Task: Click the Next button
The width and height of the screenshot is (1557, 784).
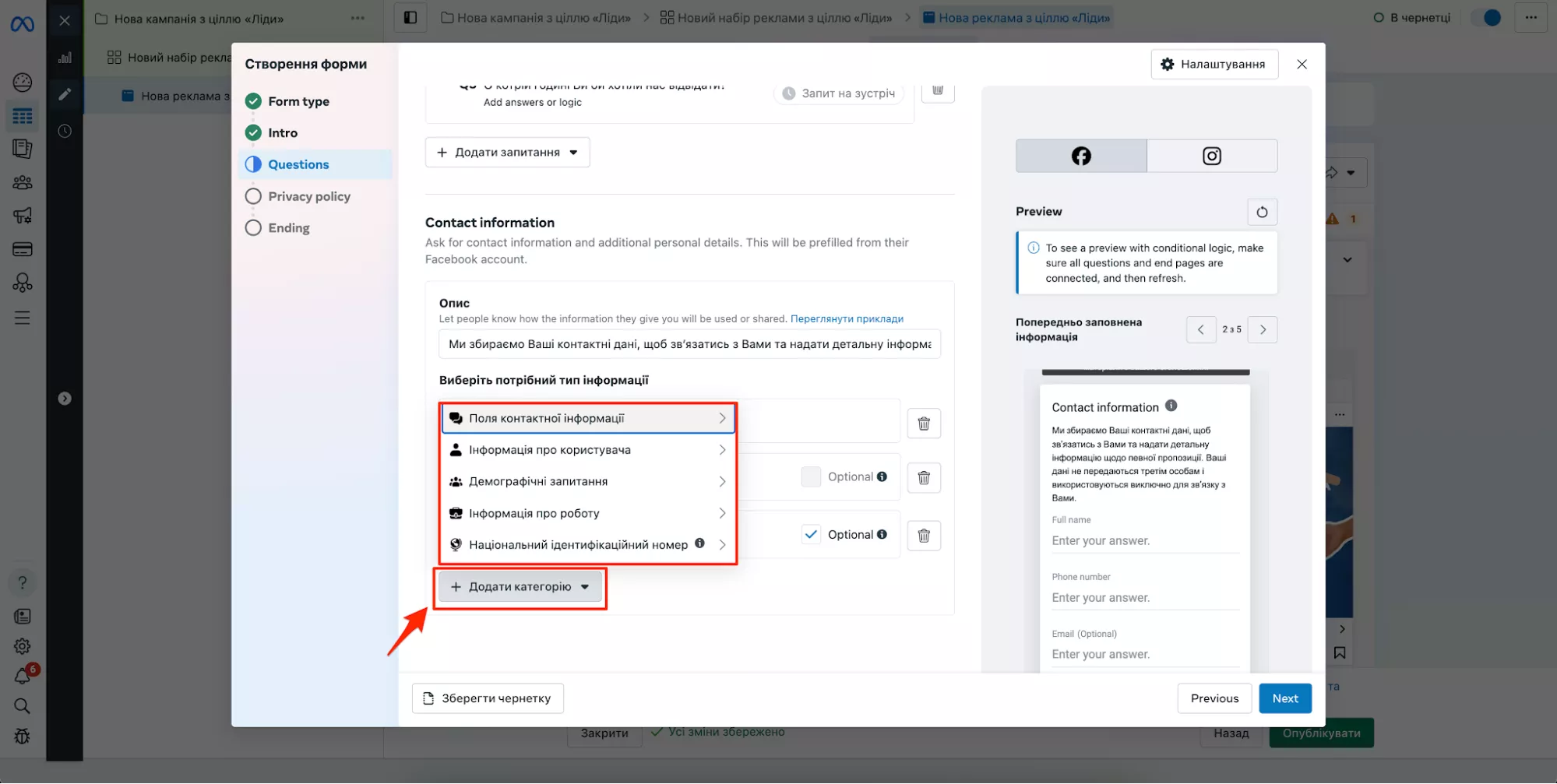Action: pos(1284,698)
